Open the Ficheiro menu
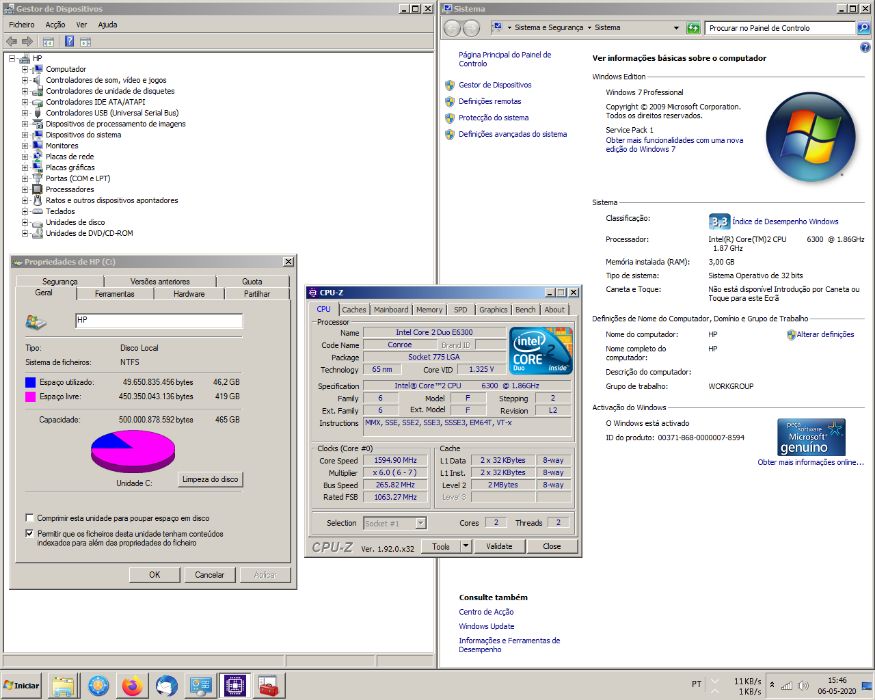Image resolution: width=875 pixels, height=700 pixels. click(21, 25)
